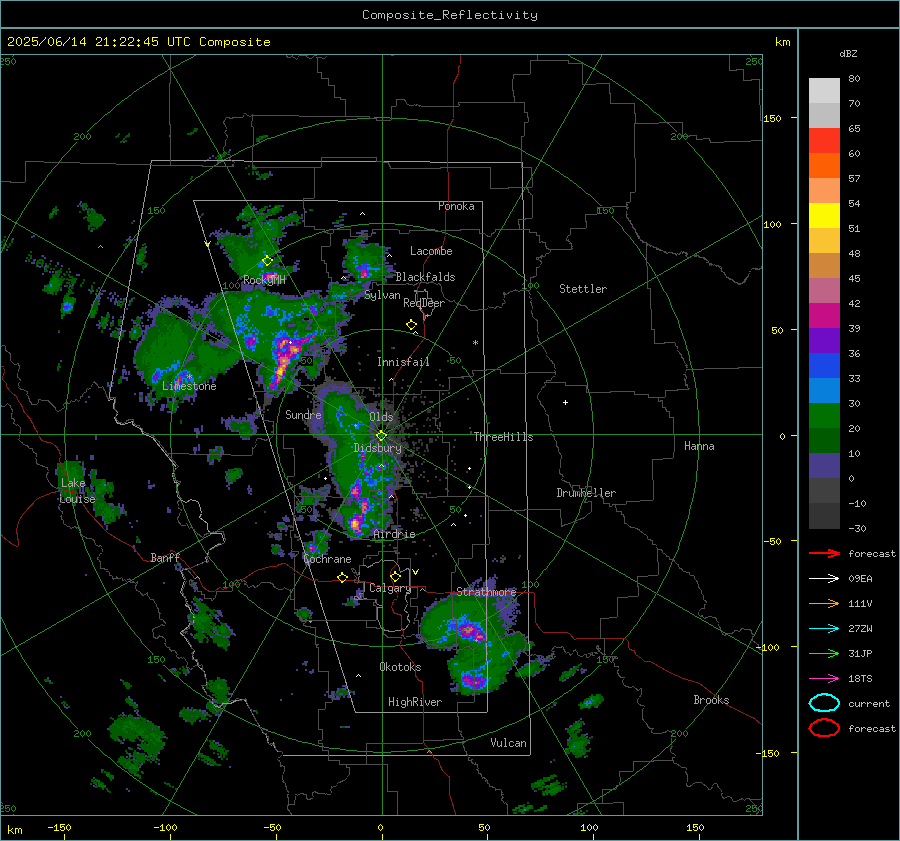900x841 pixels.
Task: Click the Sundre town label
Action: pyautogui.click(x=303, y=414)
